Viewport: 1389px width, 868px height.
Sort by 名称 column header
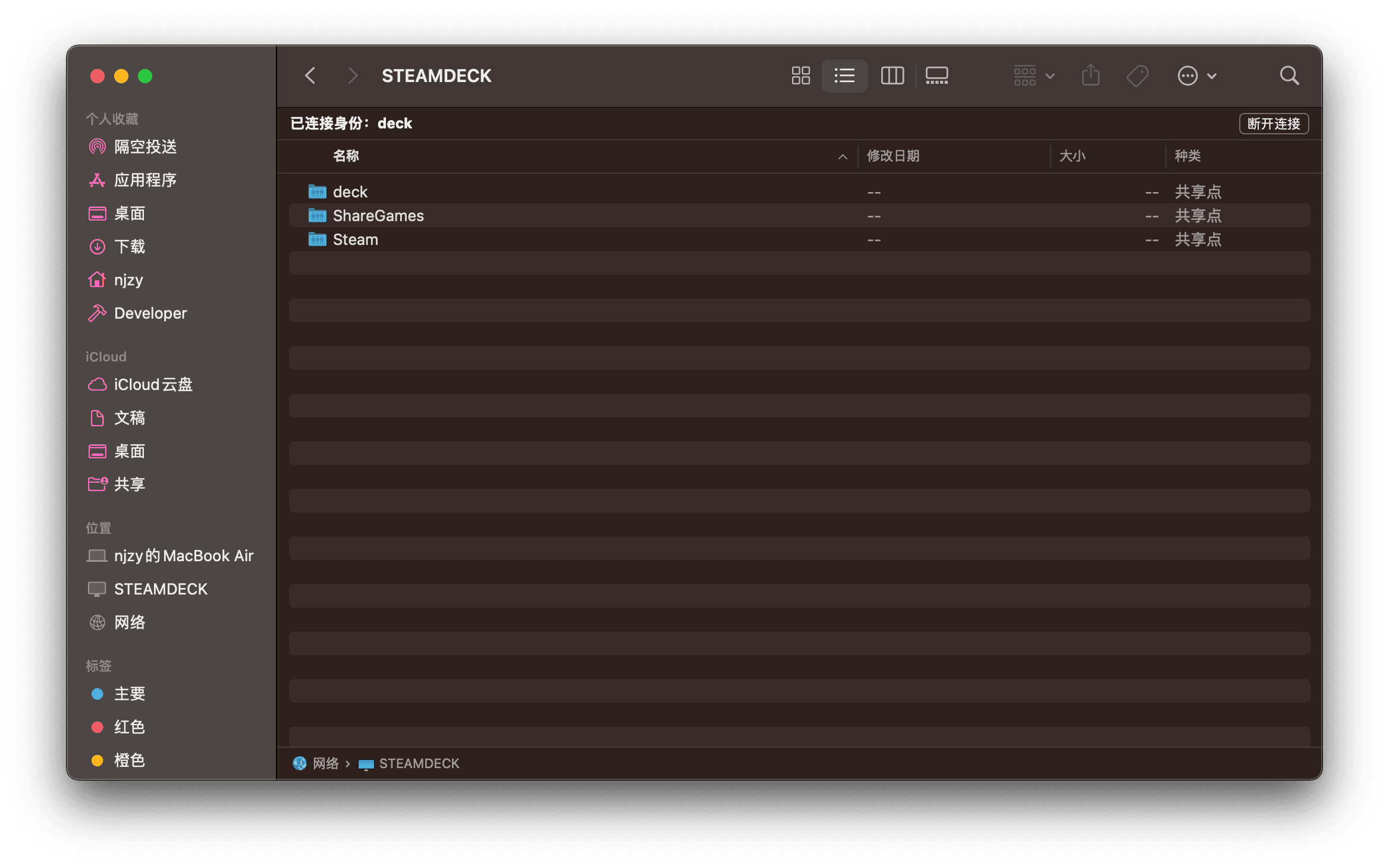pyautogui.click(x=345, y=156)
